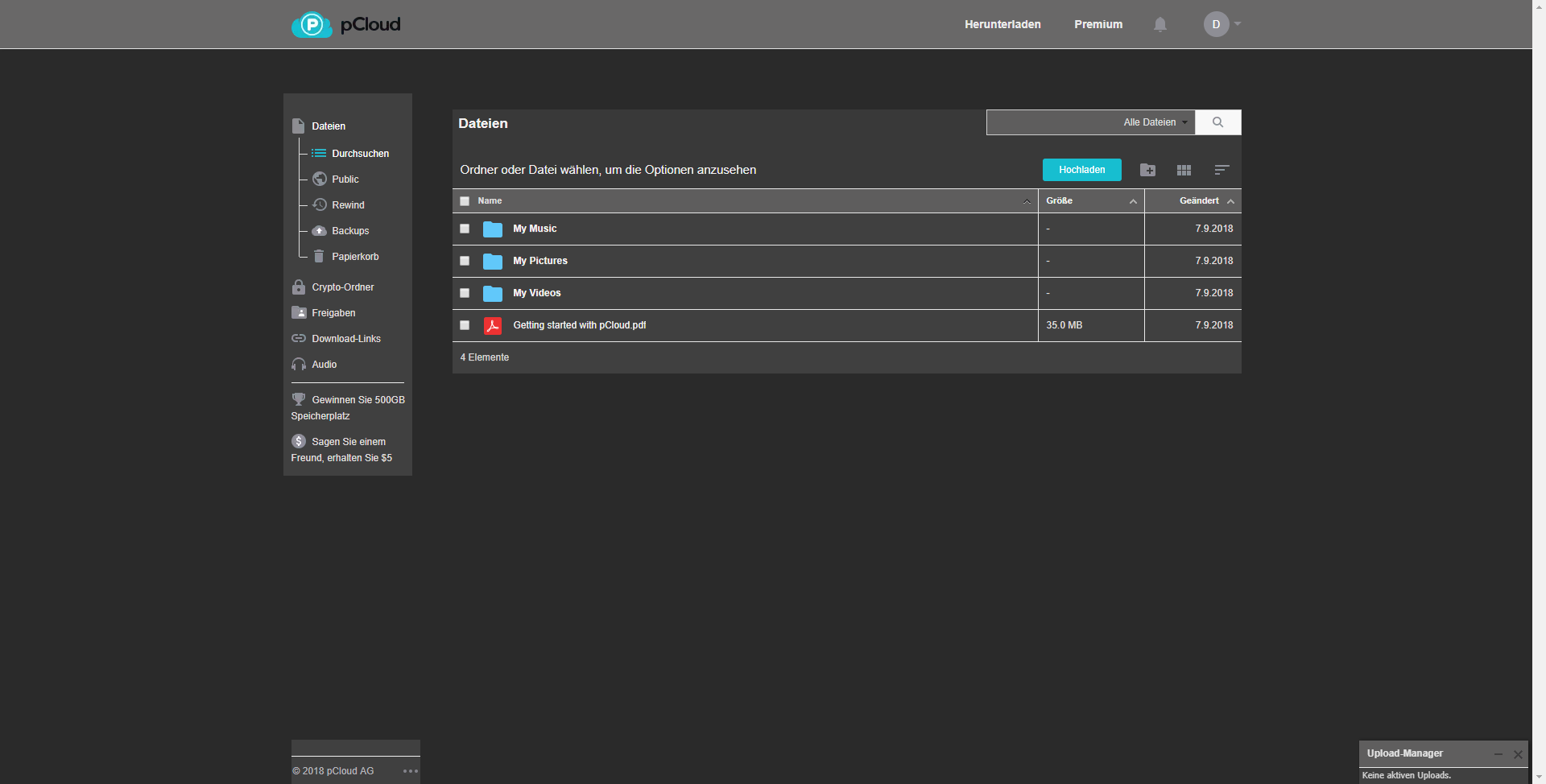Open Audio headphones icon

(x=299, y=364)
